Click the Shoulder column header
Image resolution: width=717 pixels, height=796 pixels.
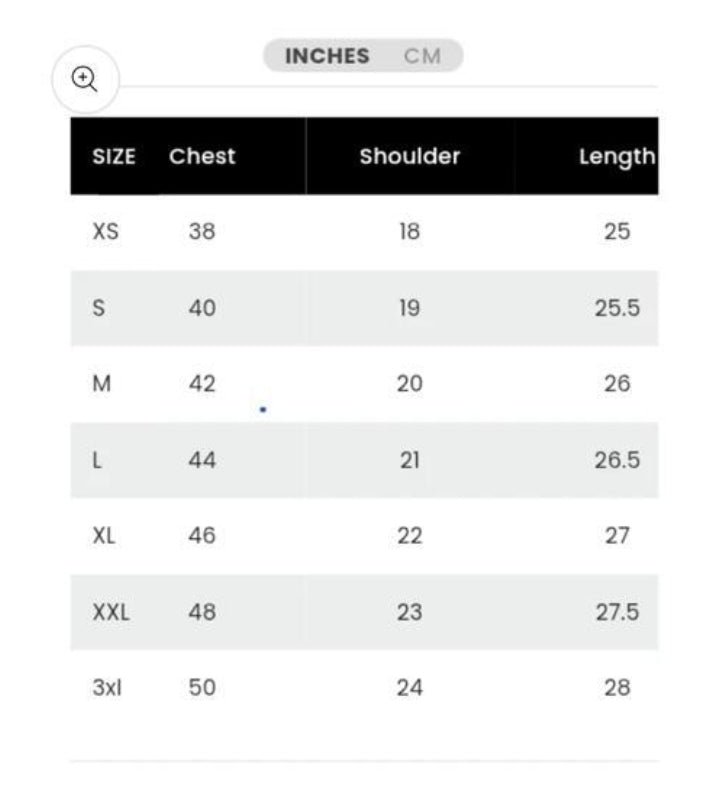pos(410,156)
